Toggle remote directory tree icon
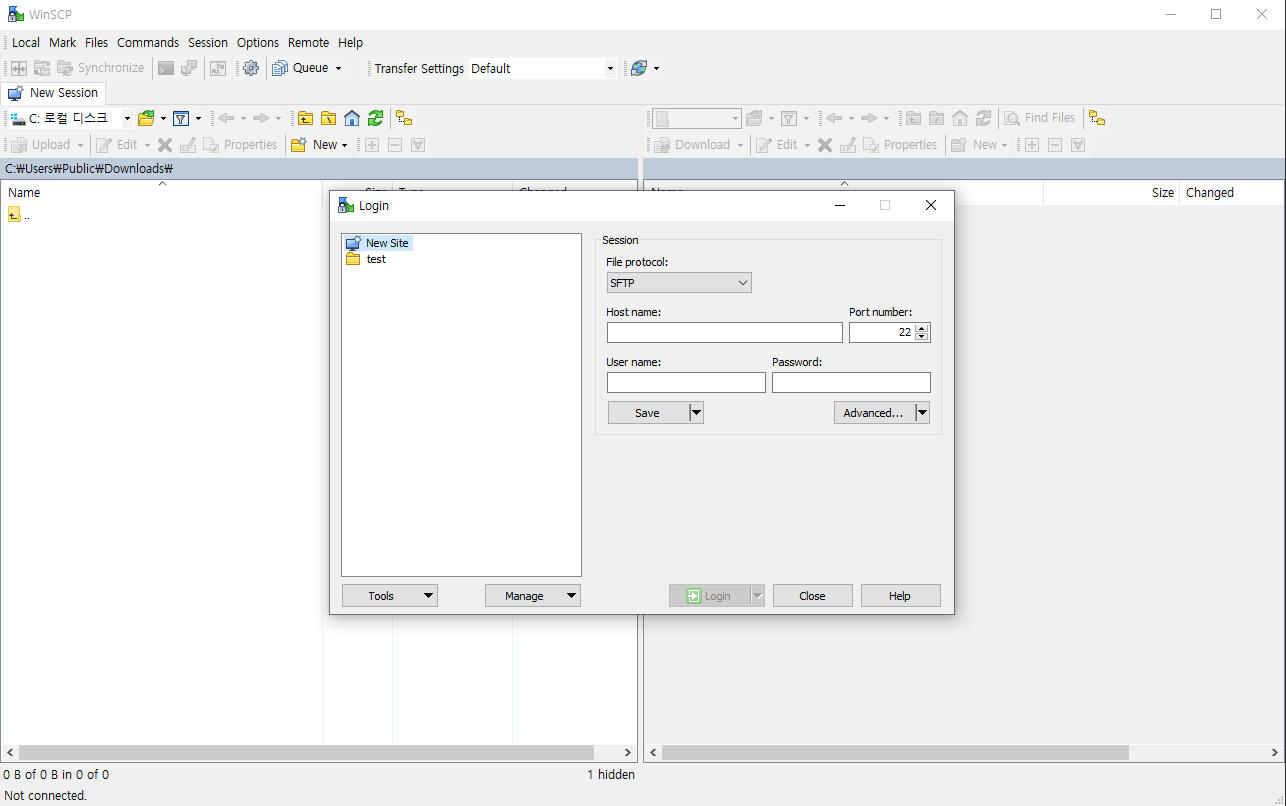Image resolution: width=1286 pixels, height=806 pixels. (x=1097, y=118)
